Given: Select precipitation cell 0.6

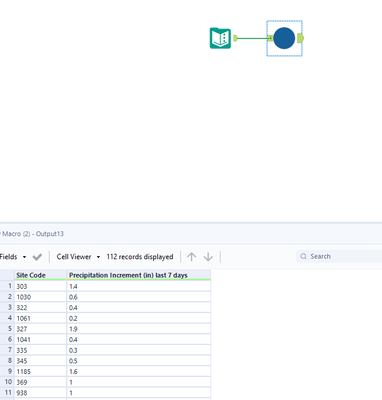Looking at the screenshot, I should click(139, 297).
